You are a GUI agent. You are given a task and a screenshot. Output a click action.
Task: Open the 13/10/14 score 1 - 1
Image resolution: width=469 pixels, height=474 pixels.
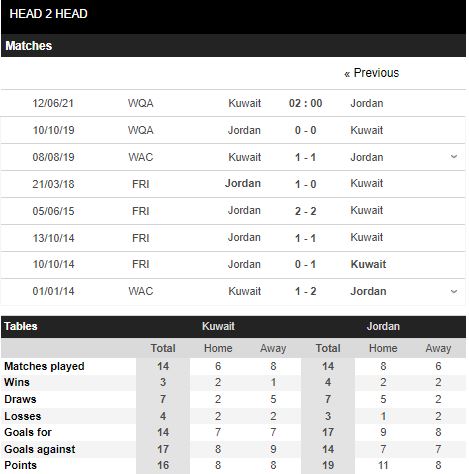click(305, 238)
